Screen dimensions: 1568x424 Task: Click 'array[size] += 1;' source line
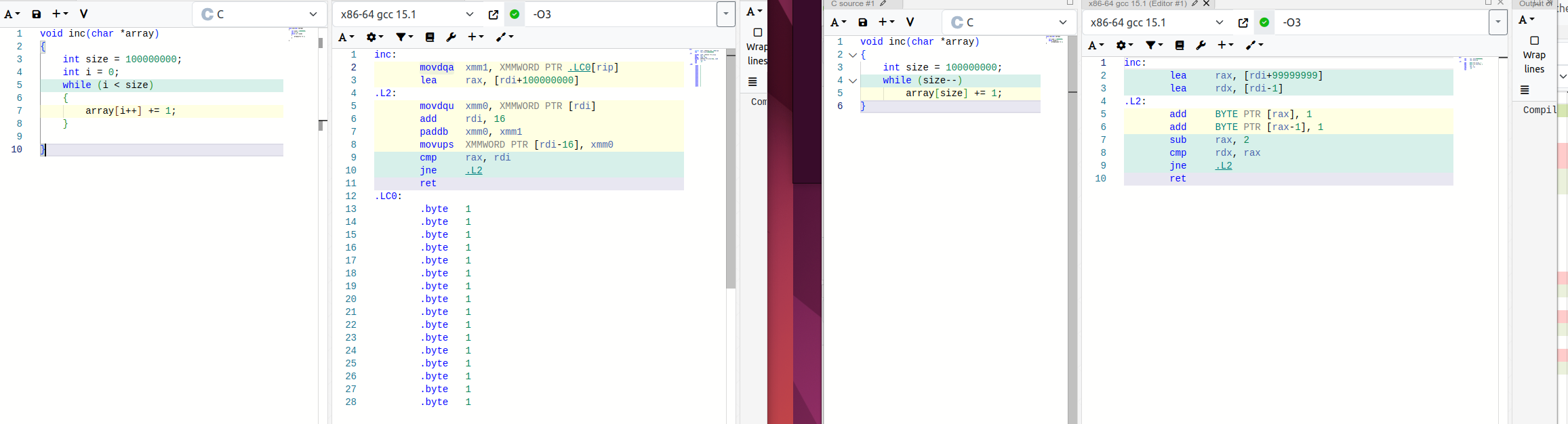pyautogui.click(x=950, y=93)
